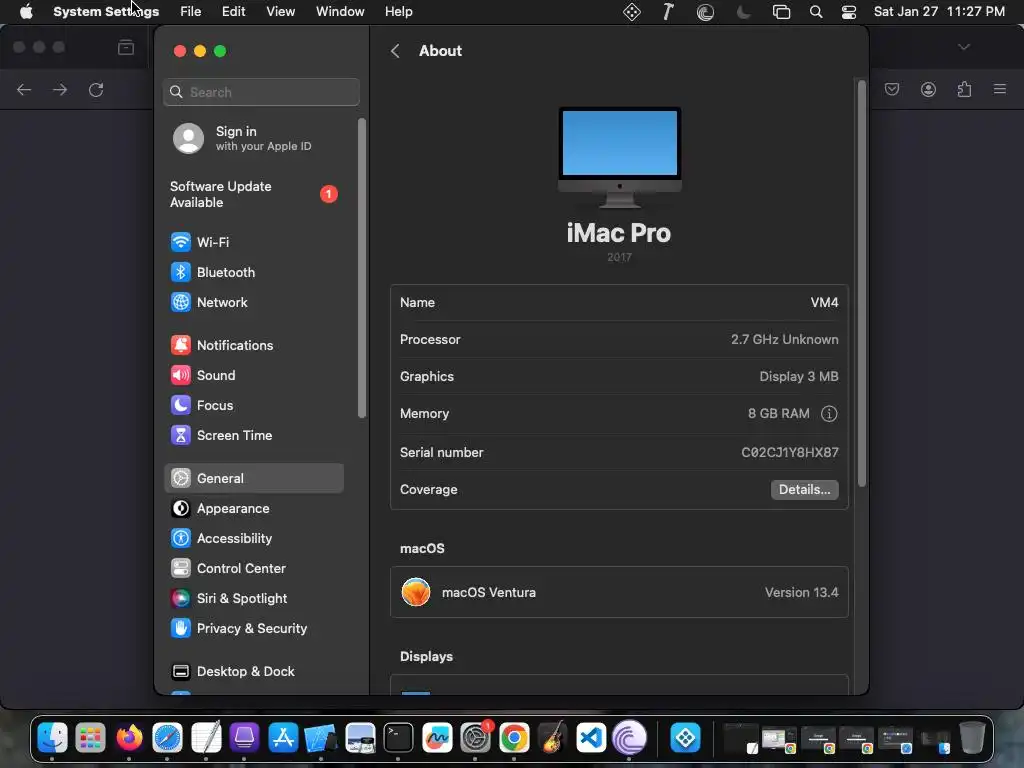Open Freeform from the Dock

[x=437, y=738]
